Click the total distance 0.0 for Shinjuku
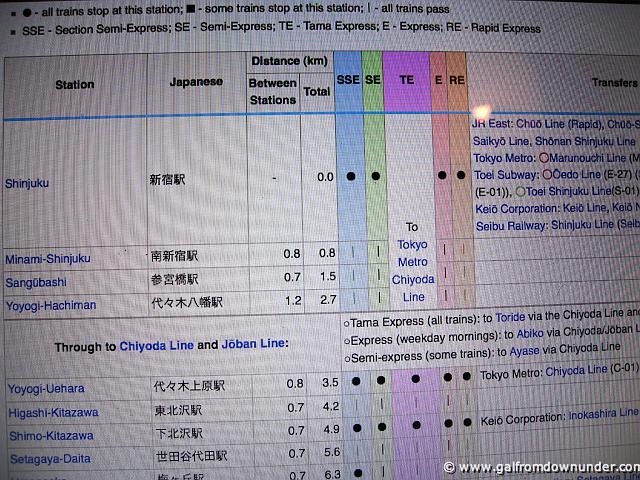This screenshot has width=640, height=480. [325, 177]
